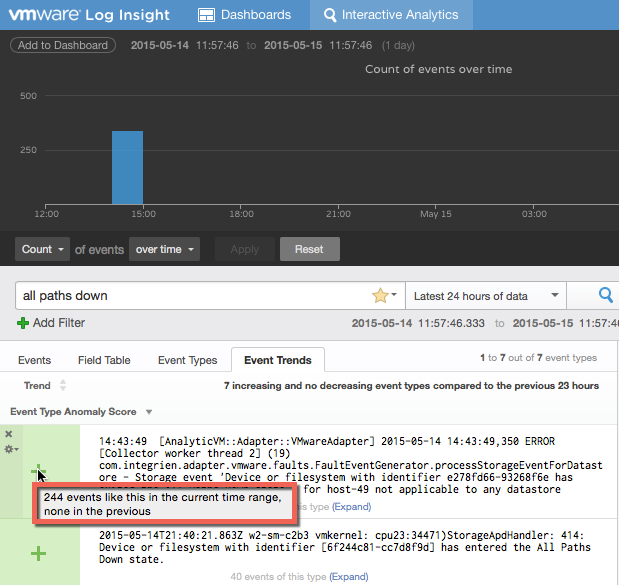Click the AnalyticVM VMwareAdapter ERROR event text

click(351, 465)
